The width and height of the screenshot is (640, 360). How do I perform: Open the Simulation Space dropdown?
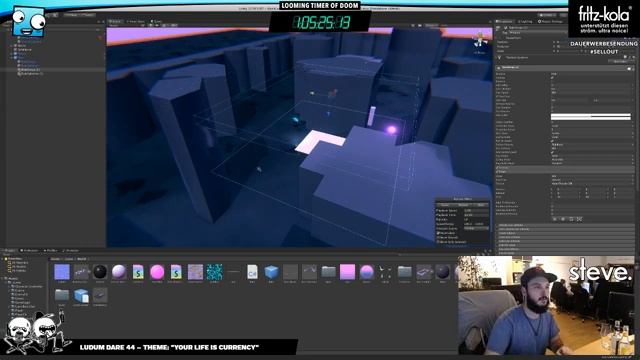click(592, 126)
